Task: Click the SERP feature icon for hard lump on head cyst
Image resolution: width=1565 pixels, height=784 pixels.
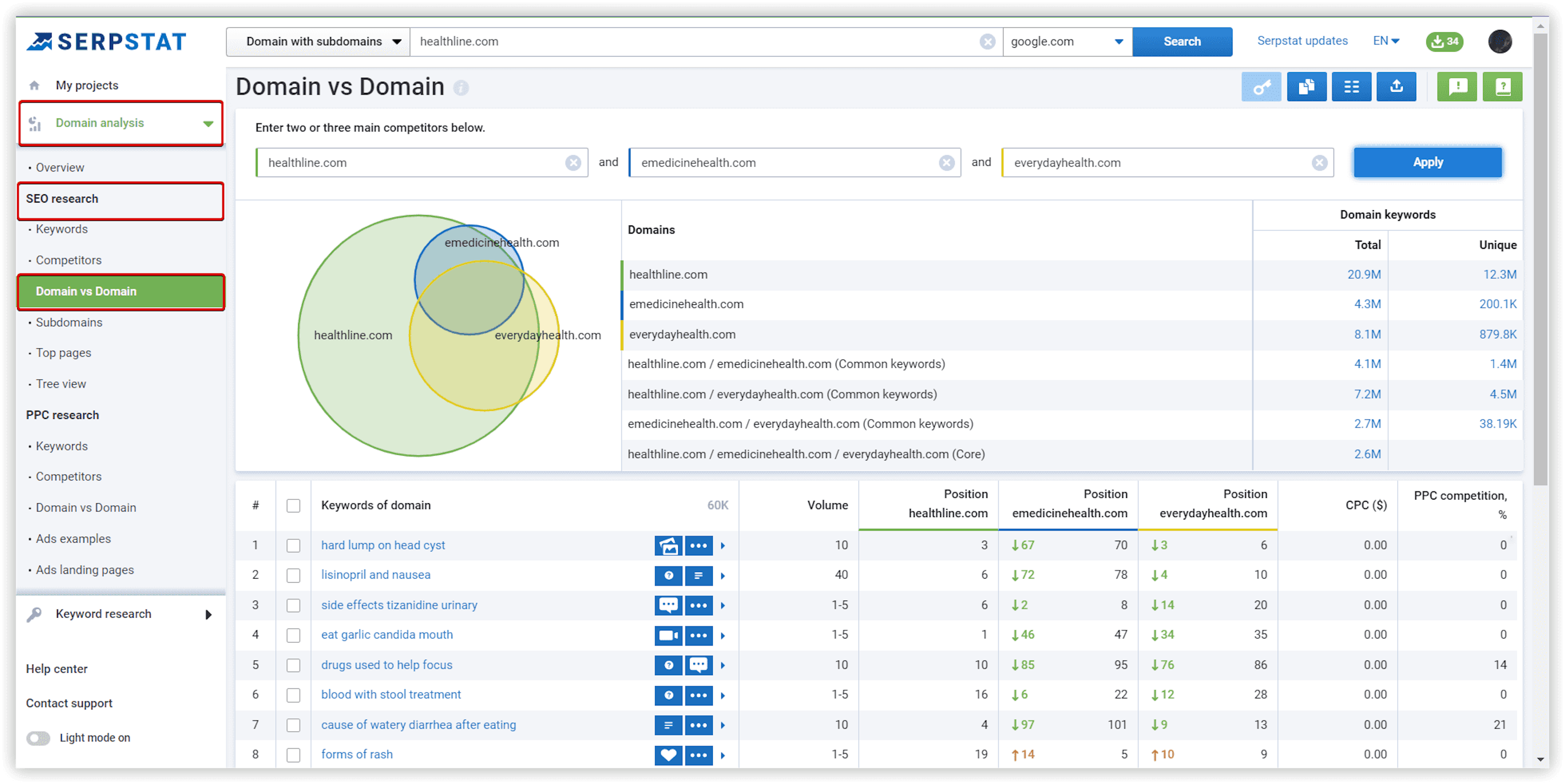Action: coord(668,545)
